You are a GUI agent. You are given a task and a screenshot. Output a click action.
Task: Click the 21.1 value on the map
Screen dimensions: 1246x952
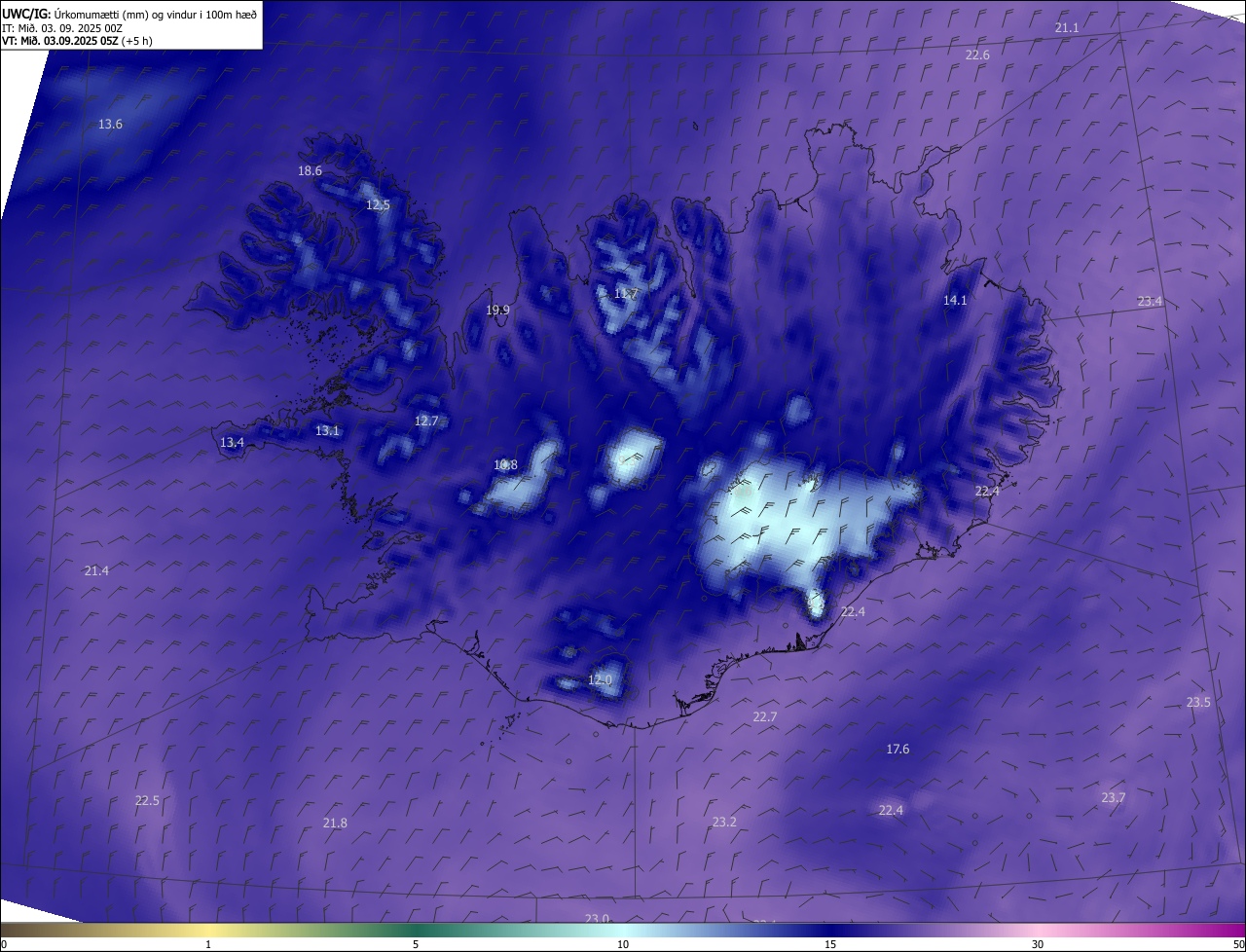coord(1067,27)
